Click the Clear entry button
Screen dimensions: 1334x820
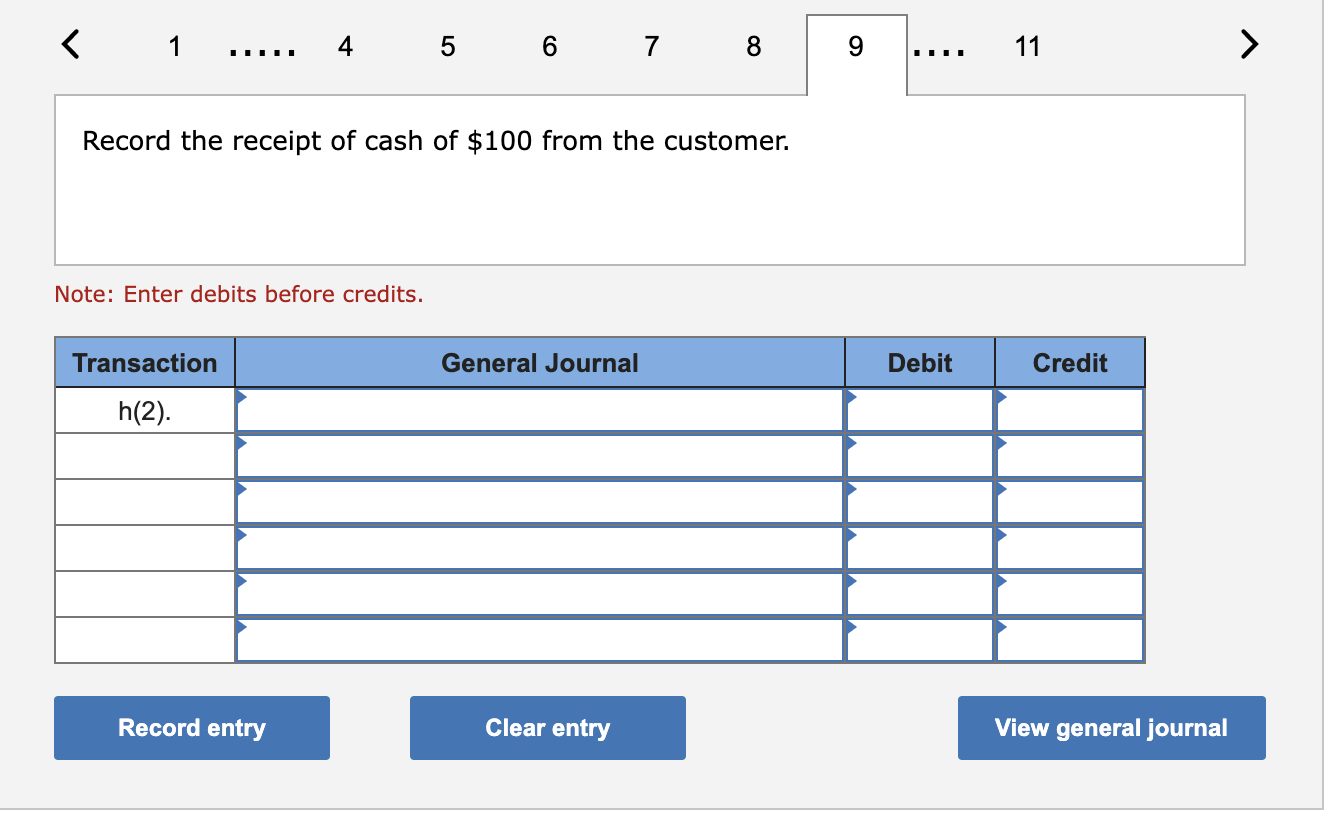point(547,727)
